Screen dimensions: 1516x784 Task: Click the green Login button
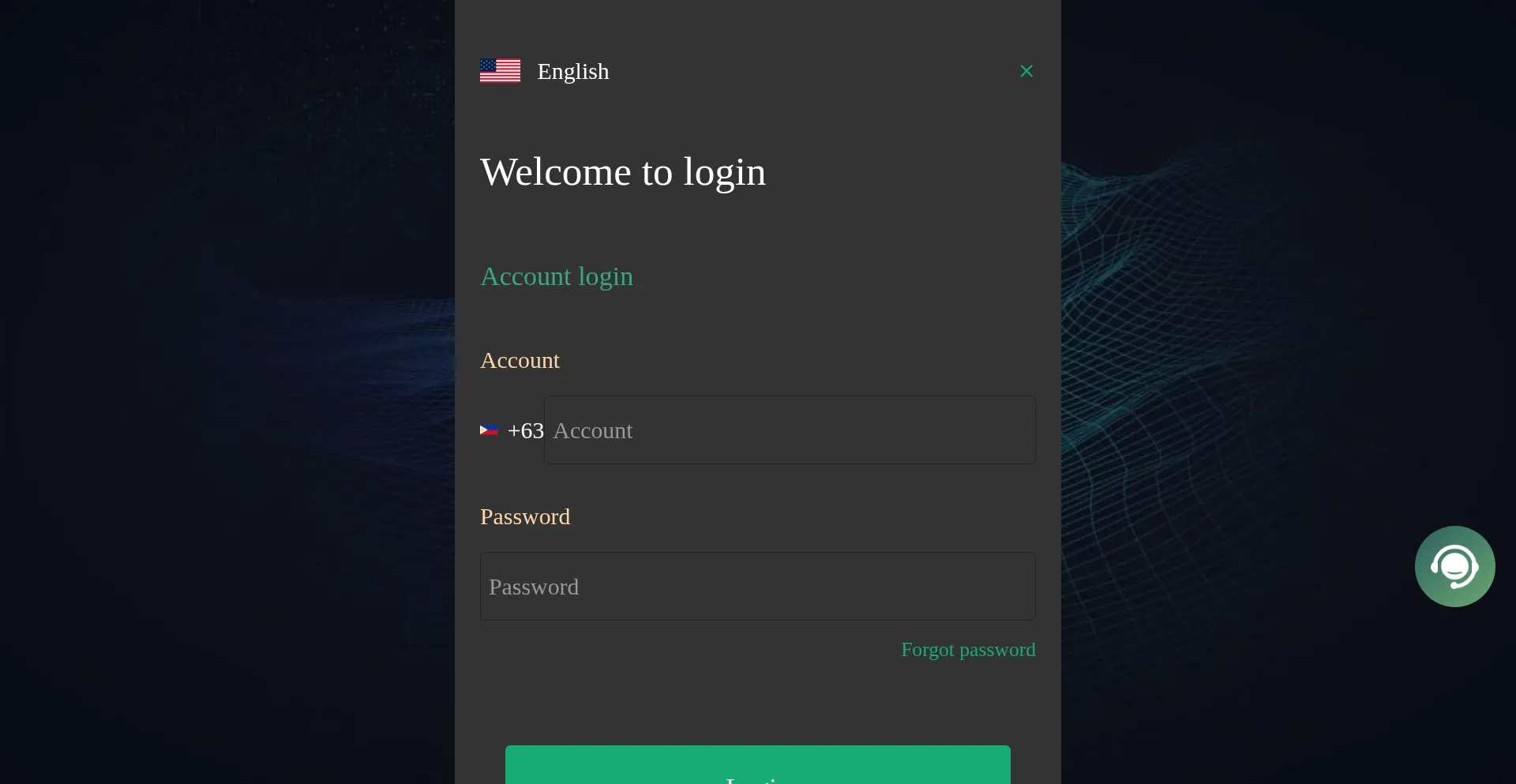(x=758, y=765)
